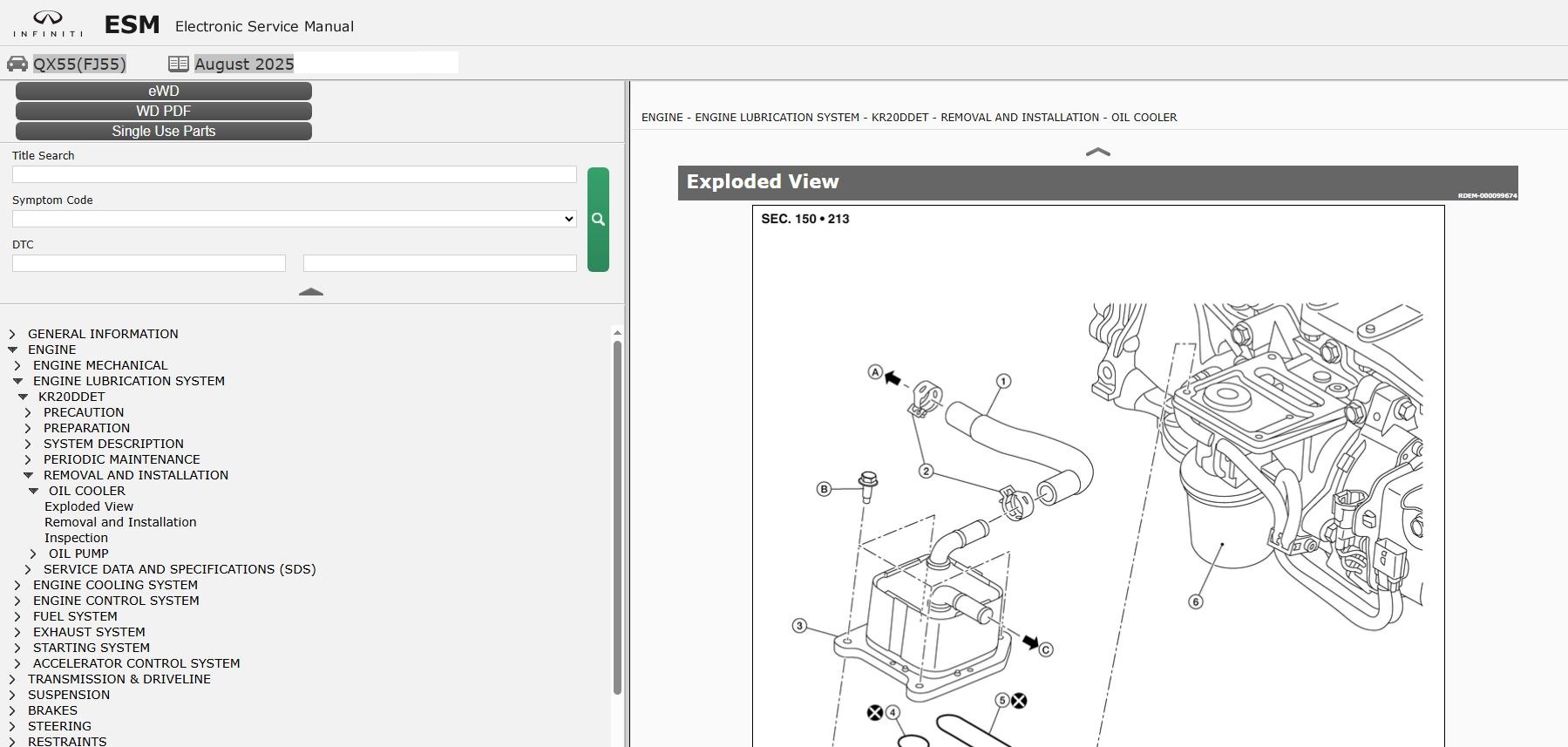
Task: Click the breadcrumb path text
Action: pyautogui.click(x=909, y=117)
